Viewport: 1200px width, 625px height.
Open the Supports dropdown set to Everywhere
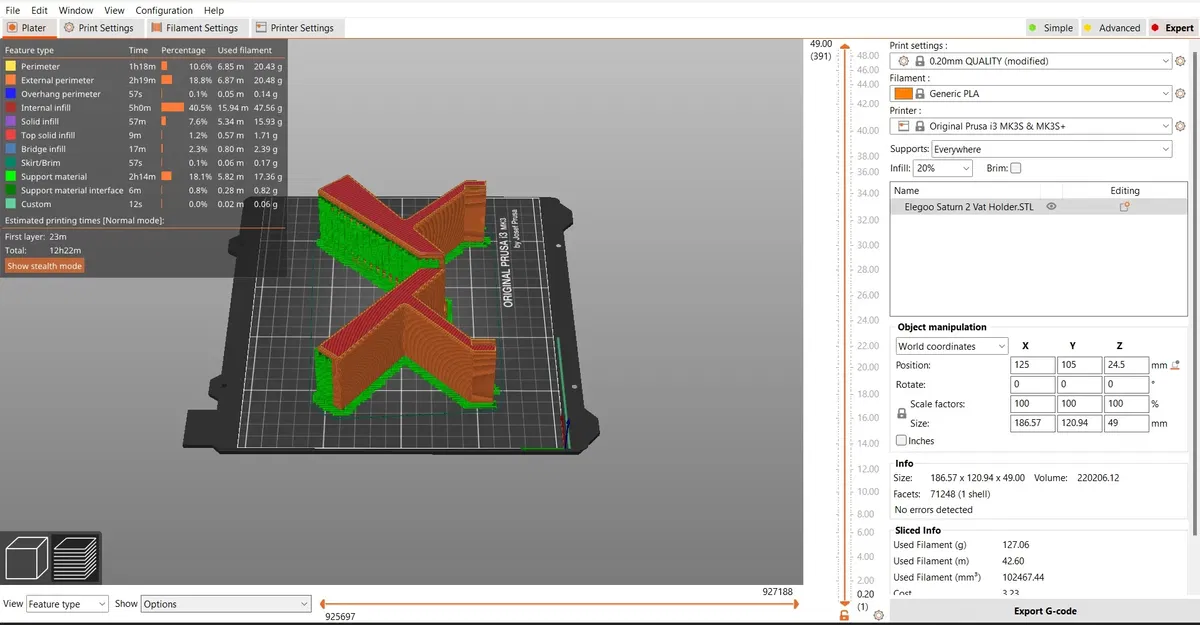pyautogui.click(x=1051, y=149)
